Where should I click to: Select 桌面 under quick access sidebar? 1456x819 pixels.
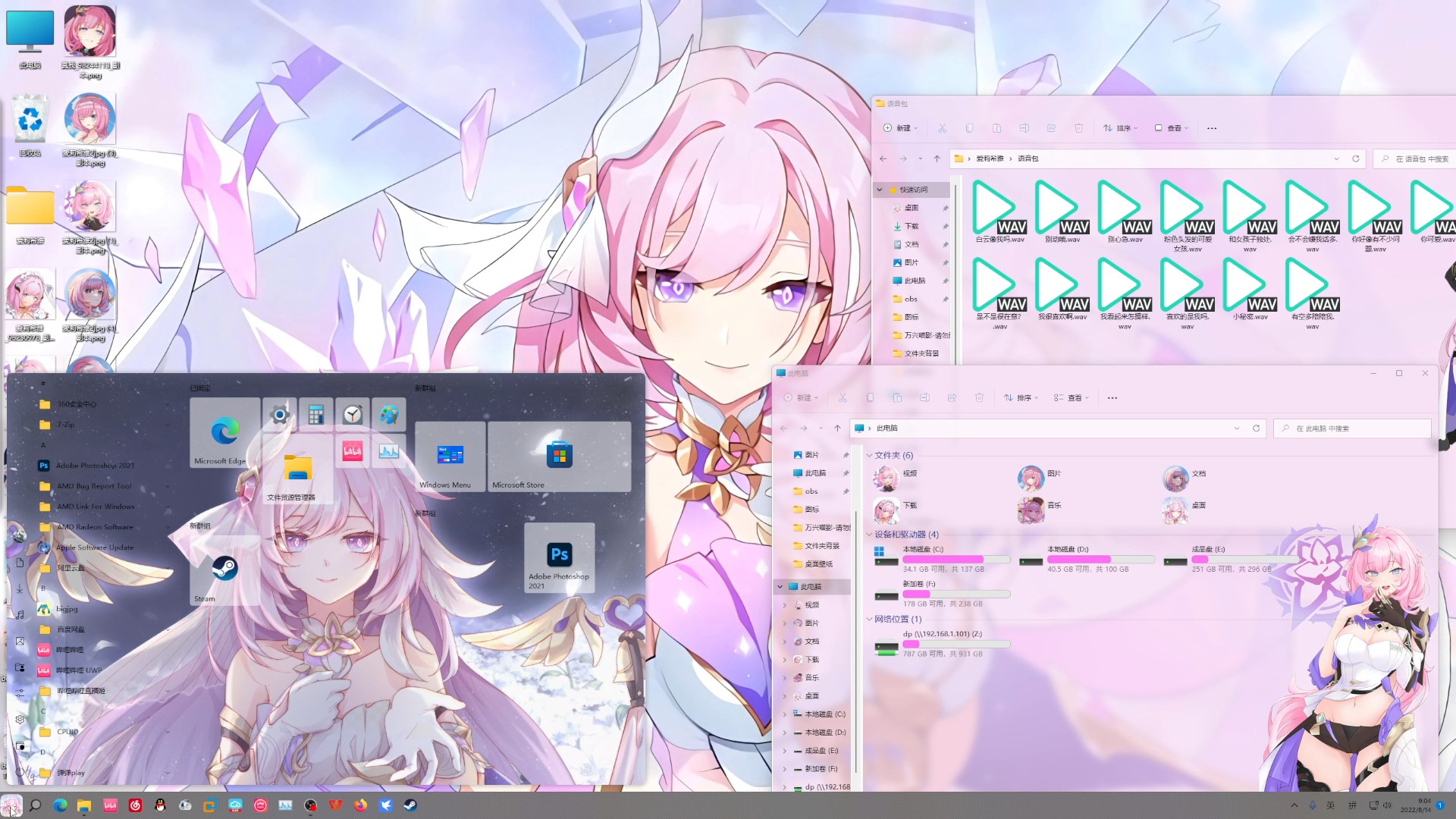[x=911, y=207]
